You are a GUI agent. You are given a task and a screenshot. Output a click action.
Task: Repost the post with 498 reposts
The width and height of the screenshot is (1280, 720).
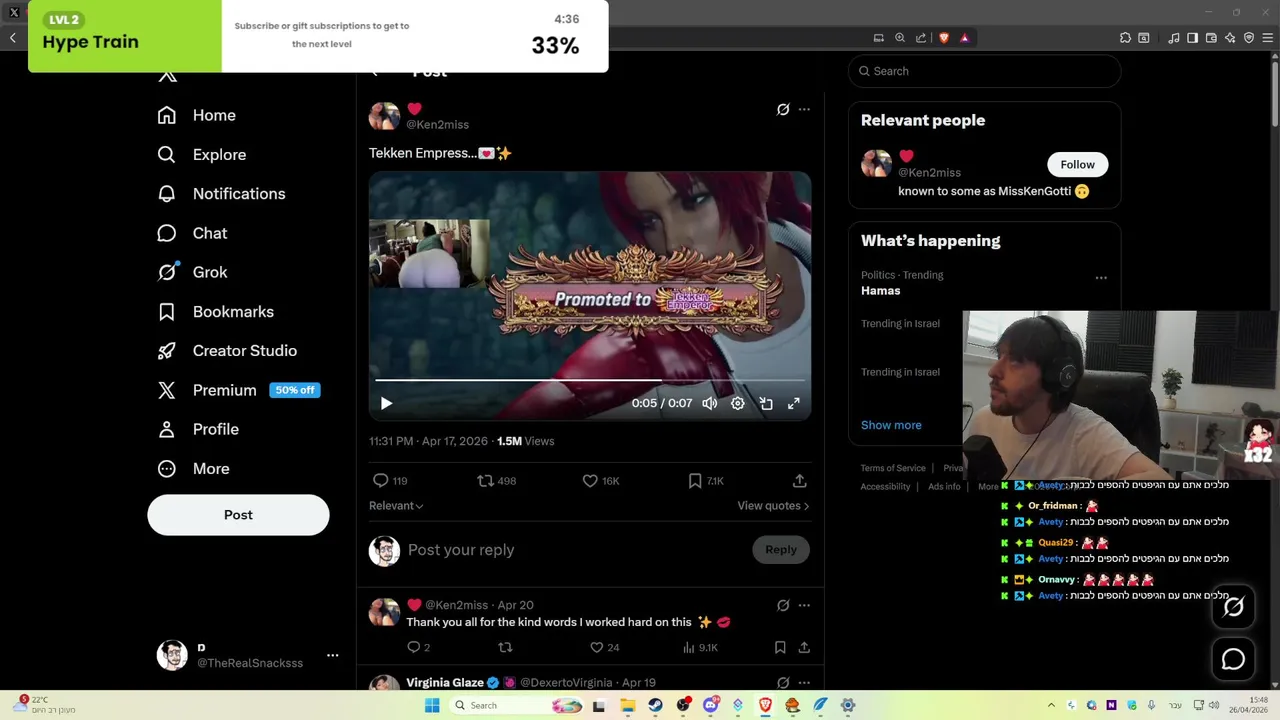[x=486, y=481]
